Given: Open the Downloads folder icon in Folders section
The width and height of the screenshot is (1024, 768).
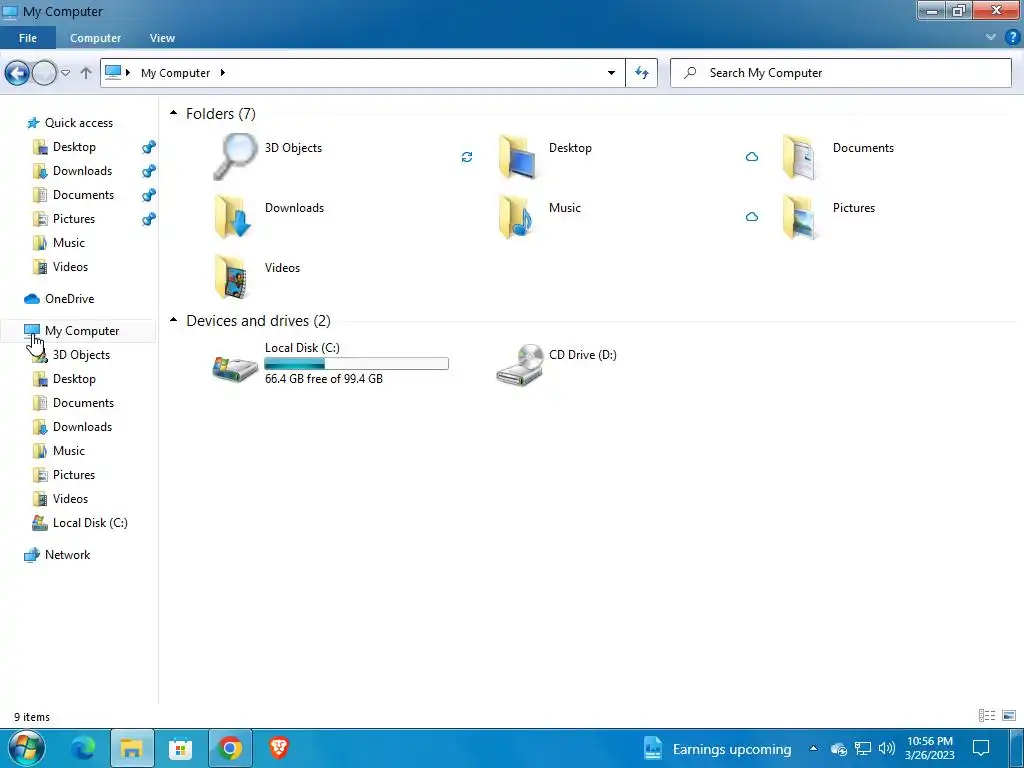Looking at the screenshot, I should click(x=233, y=216).
